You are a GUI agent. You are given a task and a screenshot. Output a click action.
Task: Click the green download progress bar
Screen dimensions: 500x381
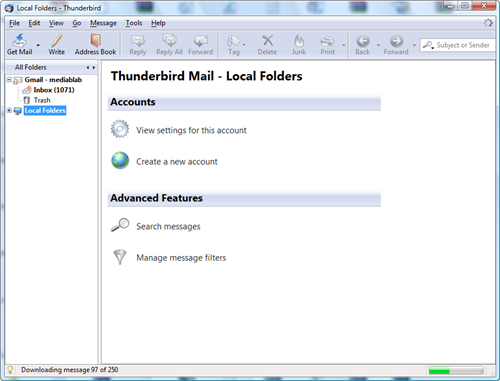tap(456, 370)
